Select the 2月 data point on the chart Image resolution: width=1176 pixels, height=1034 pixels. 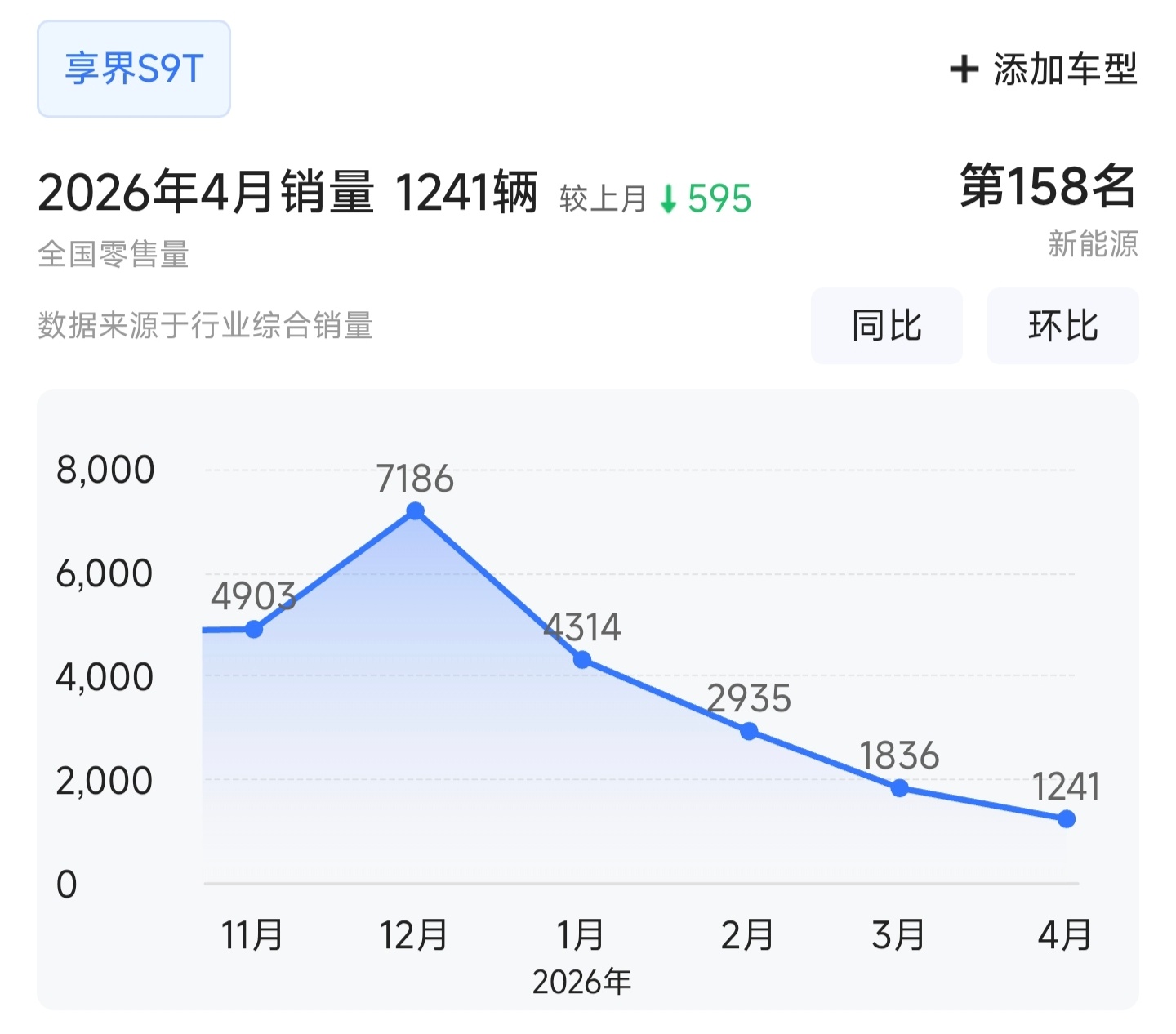749,731
